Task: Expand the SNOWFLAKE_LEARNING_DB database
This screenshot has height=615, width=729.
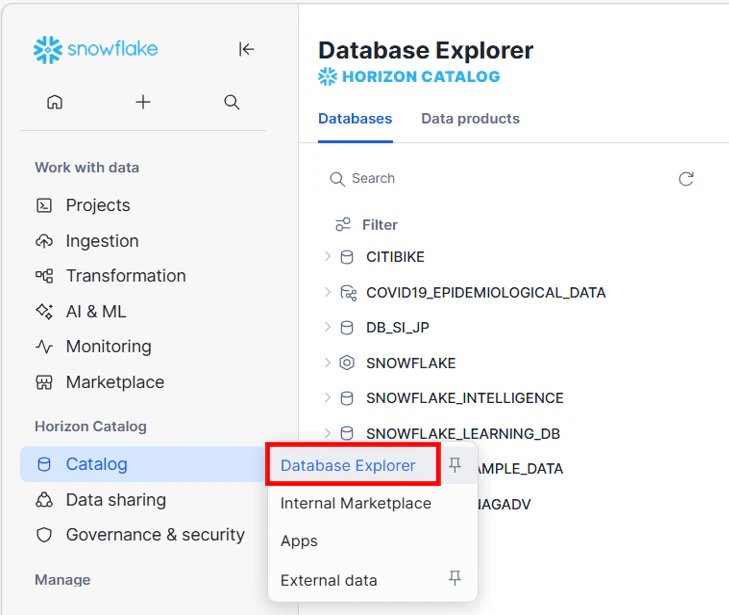Action: coord(328,433)
